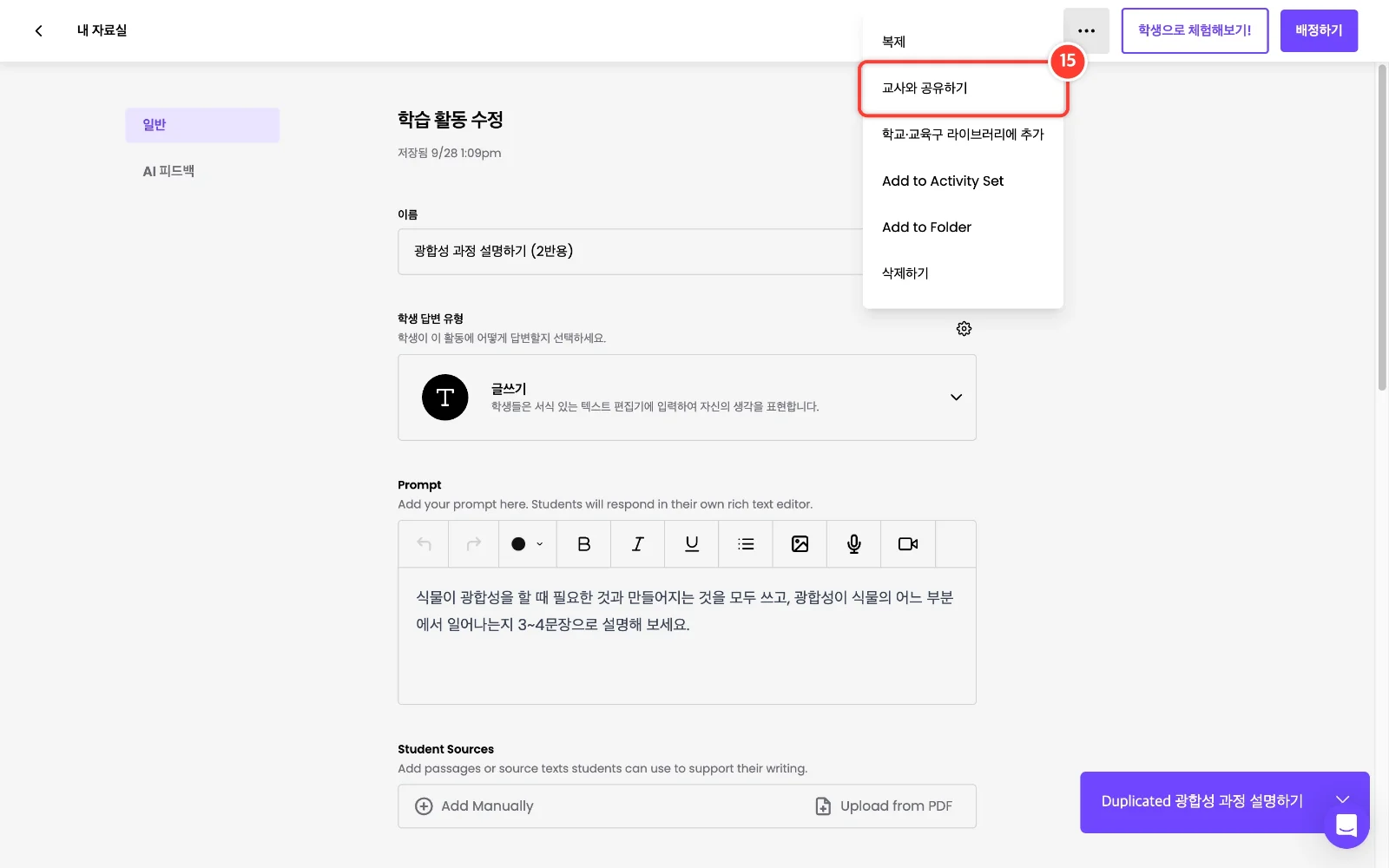The height and width of the screenshot is (868, 1389).
Task: Click inside the prompt text area
Action: (x=687, y=636)
